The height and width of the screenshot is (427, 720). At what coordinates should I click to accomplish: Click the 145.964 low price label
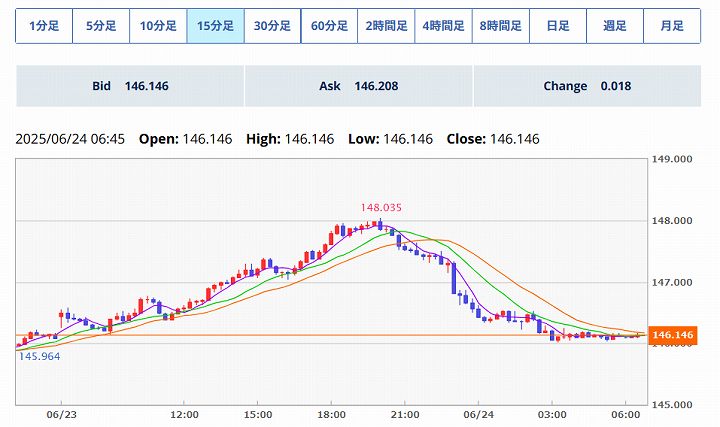click(x=39, y=356)
